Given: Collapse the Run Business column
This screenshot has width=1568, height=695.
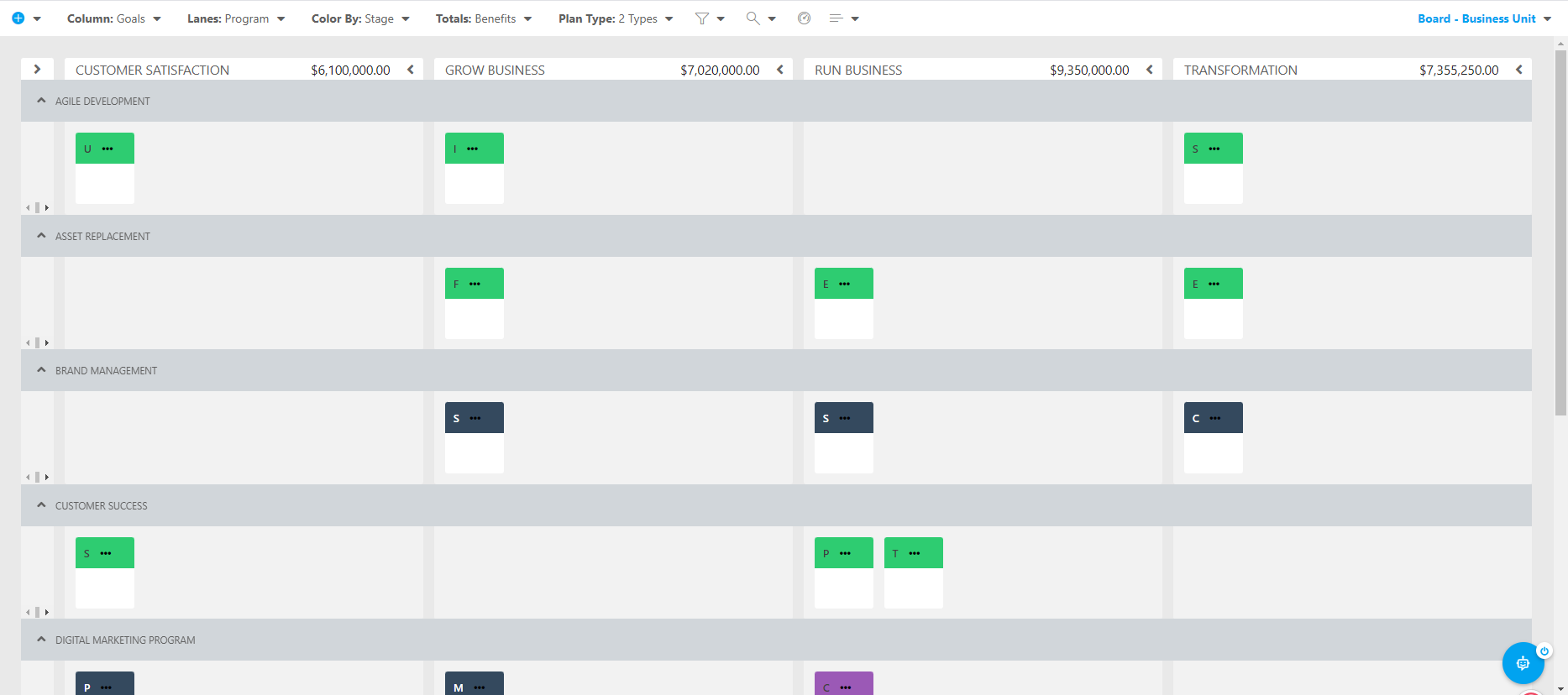Looking at the screenshot, I should [x=1150, y=70].
